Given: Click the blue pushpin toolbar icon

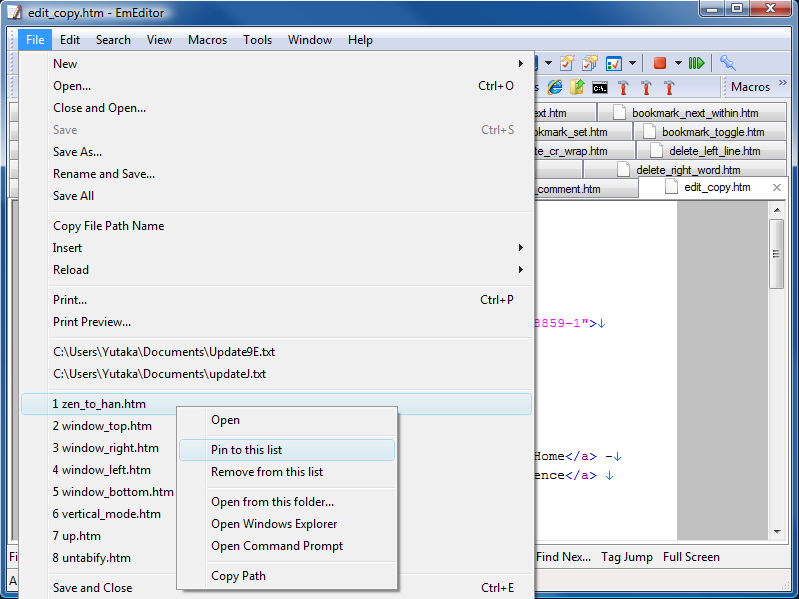Looking at the screenshot, I should tap(728, 63).
